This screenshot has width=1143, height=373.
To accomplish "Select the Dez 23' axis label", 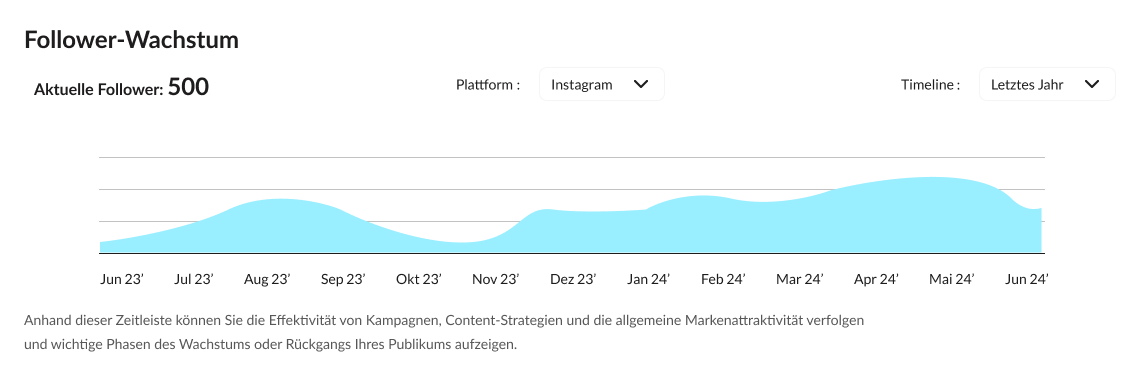I will 573,279.
